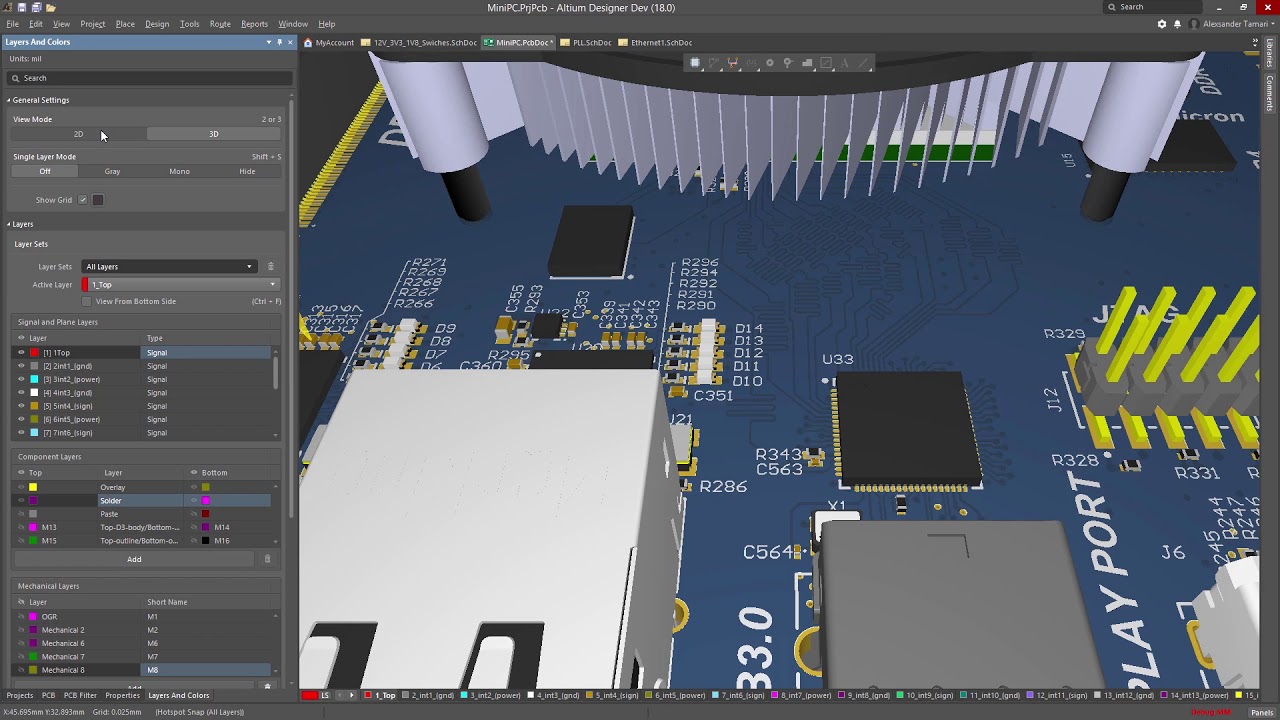Viewport: 1280px width, 720px height.
Task: Switch to the Ethernet1.SchDoc document tab
Action: tap(656, 42)
